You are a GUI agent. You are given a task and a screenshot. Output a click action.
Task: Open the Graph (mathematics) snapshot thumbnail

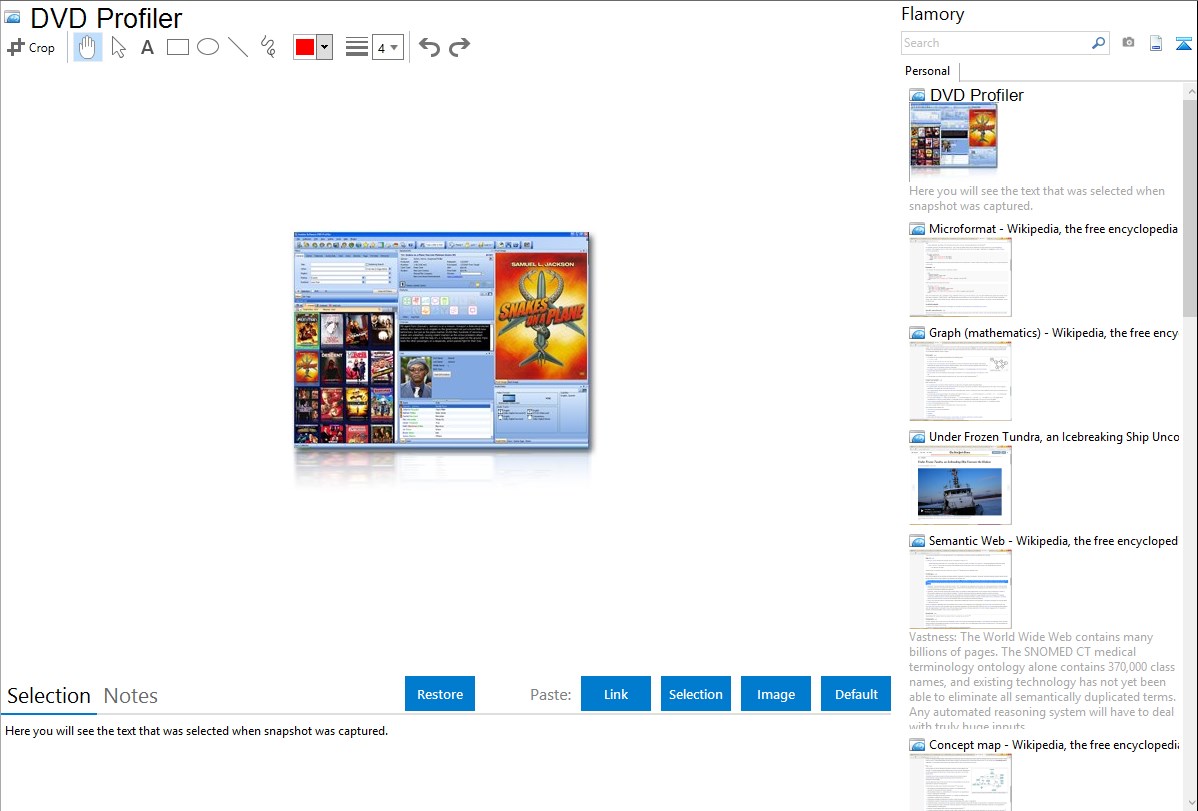[960, 381]
